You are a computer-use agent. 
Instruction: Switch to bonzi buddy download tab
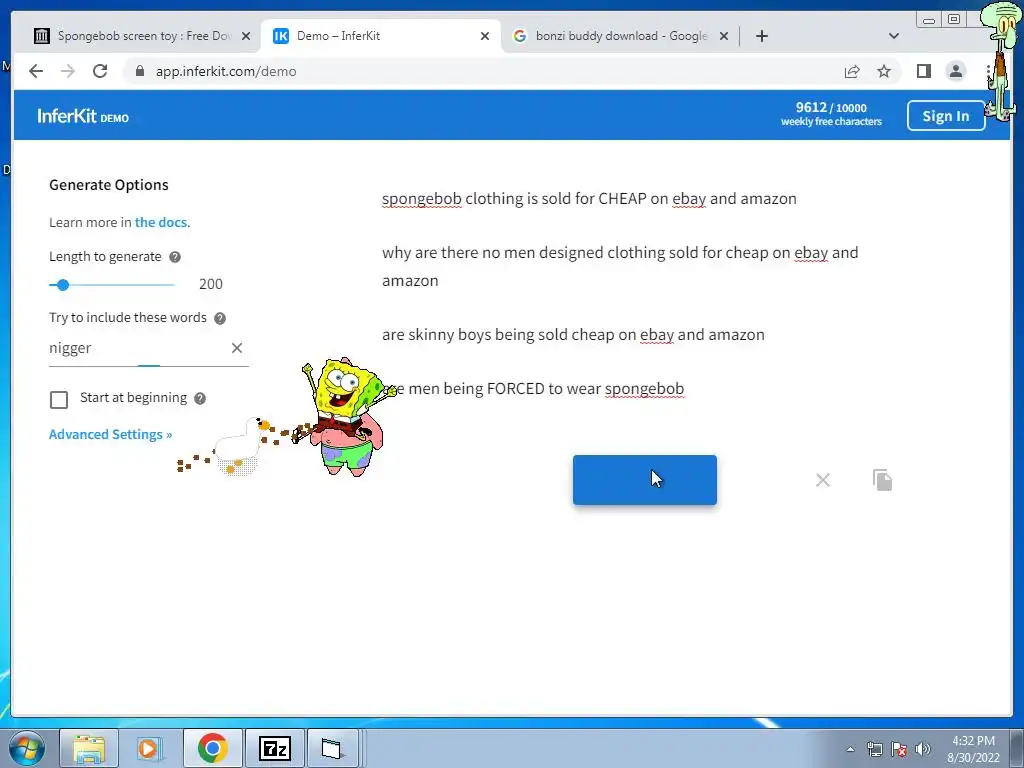(620, 36)
